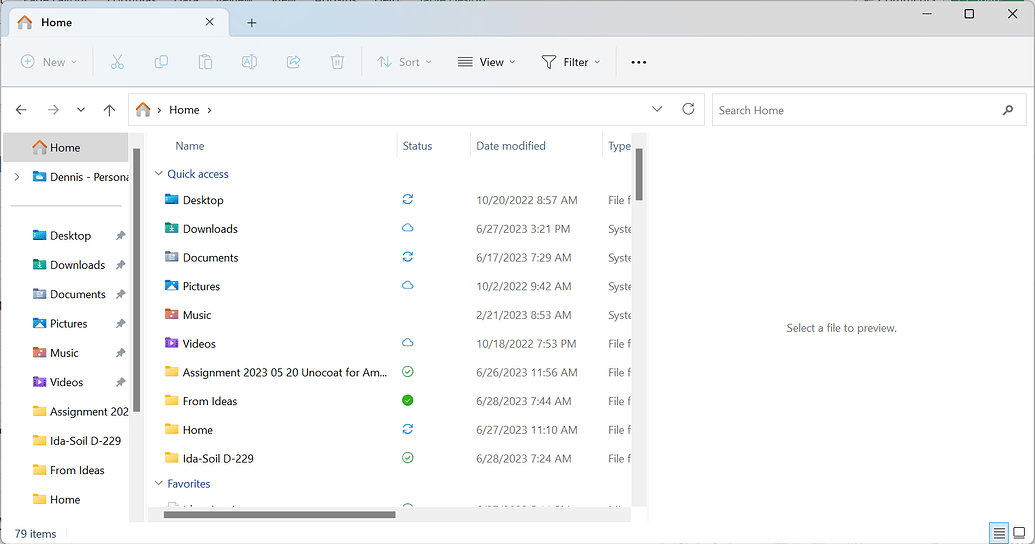
Task: Switch to details view icon bottom right
Action: (999, 533)
